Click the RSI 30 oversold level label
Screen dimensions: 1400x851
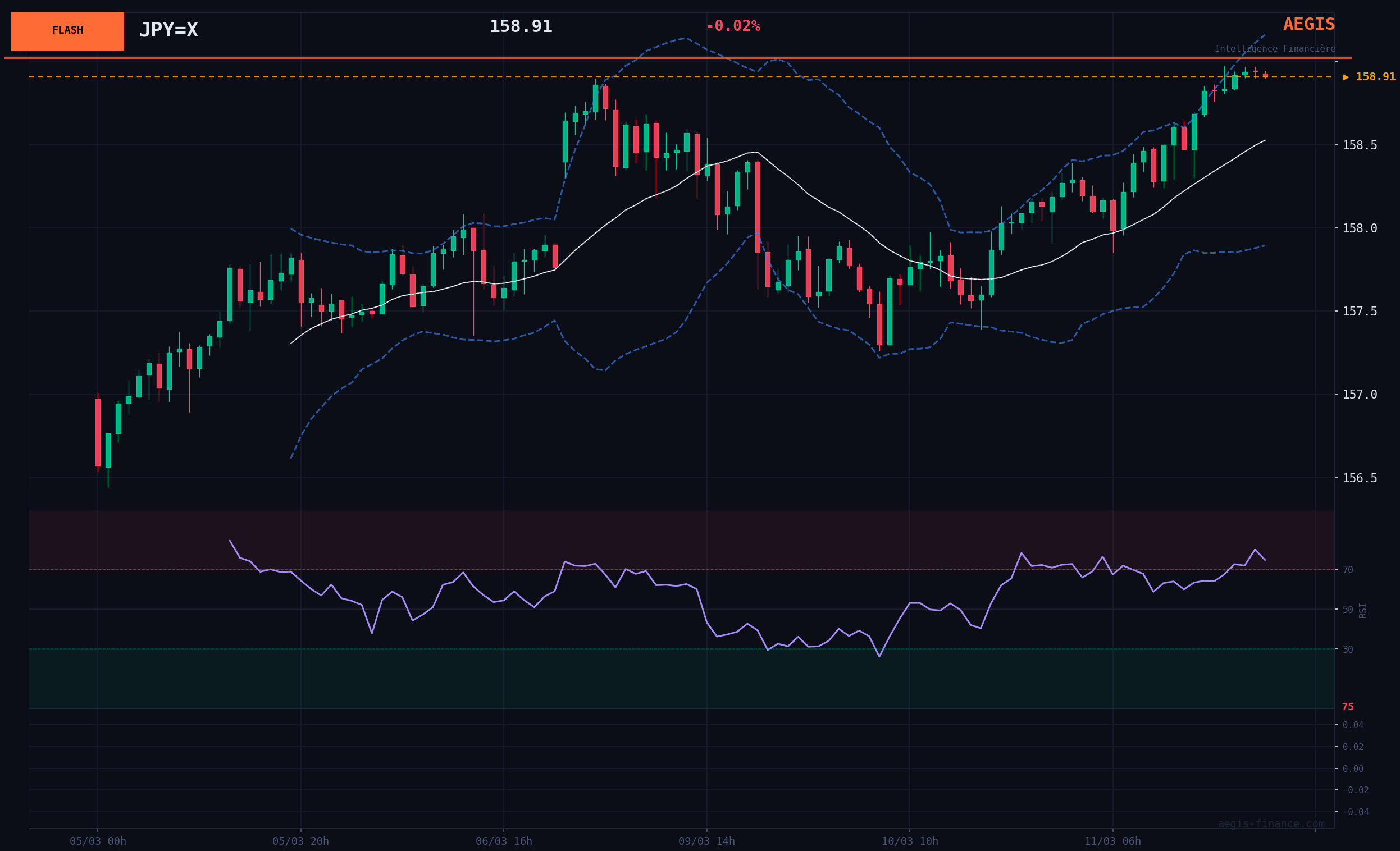(x=1348, y=649)
